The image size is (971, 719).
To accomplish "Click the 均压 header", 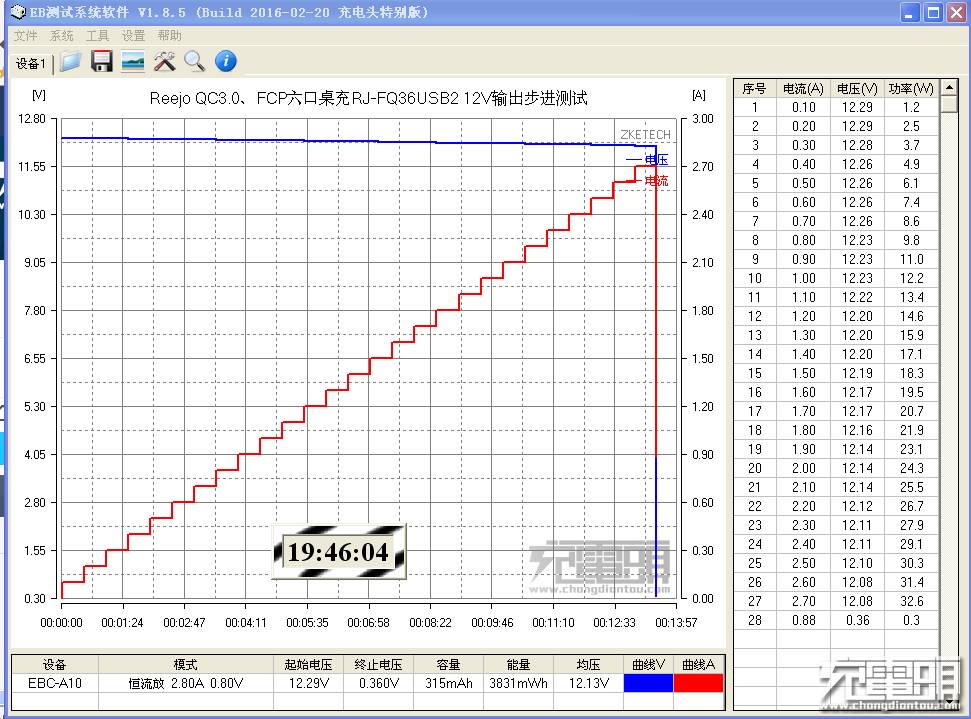I will 588,665.
